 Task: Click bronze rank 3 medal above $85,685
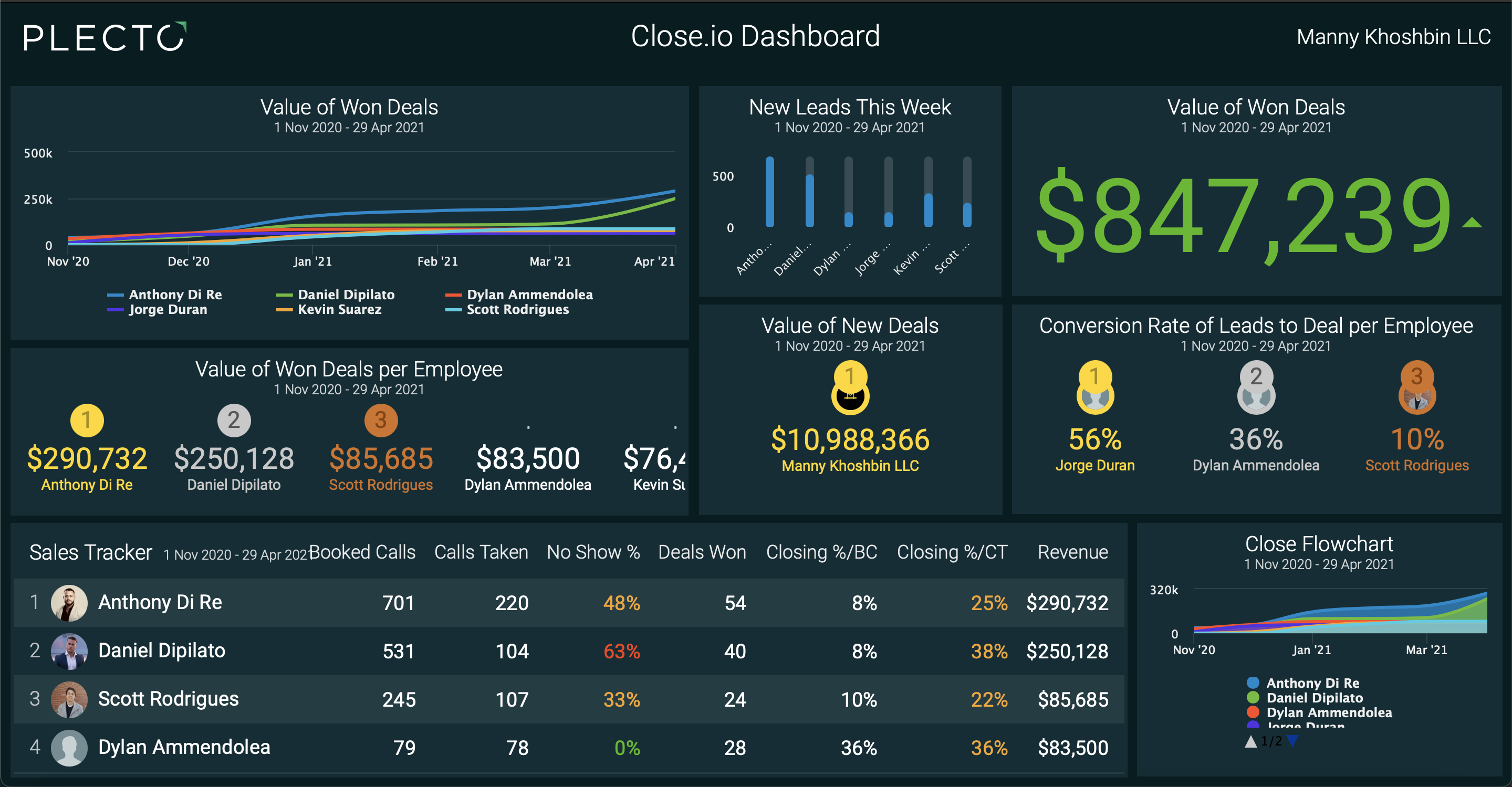[381, 420]
